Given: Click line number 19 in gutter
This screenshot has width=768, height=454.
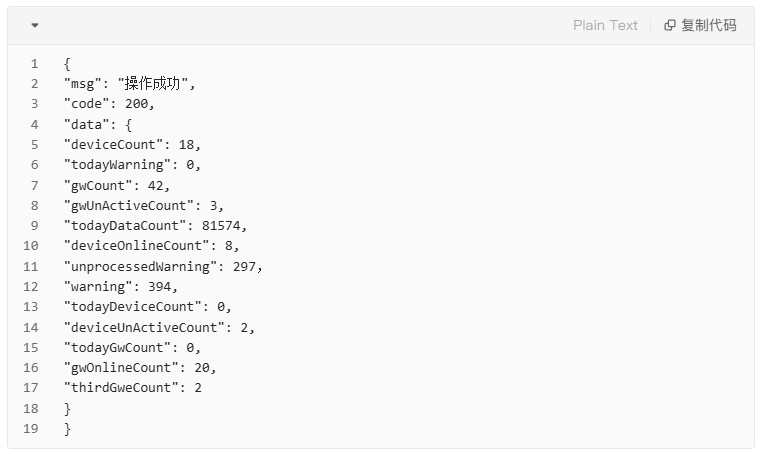Looking at the screenshot, I should coord(30,429).
